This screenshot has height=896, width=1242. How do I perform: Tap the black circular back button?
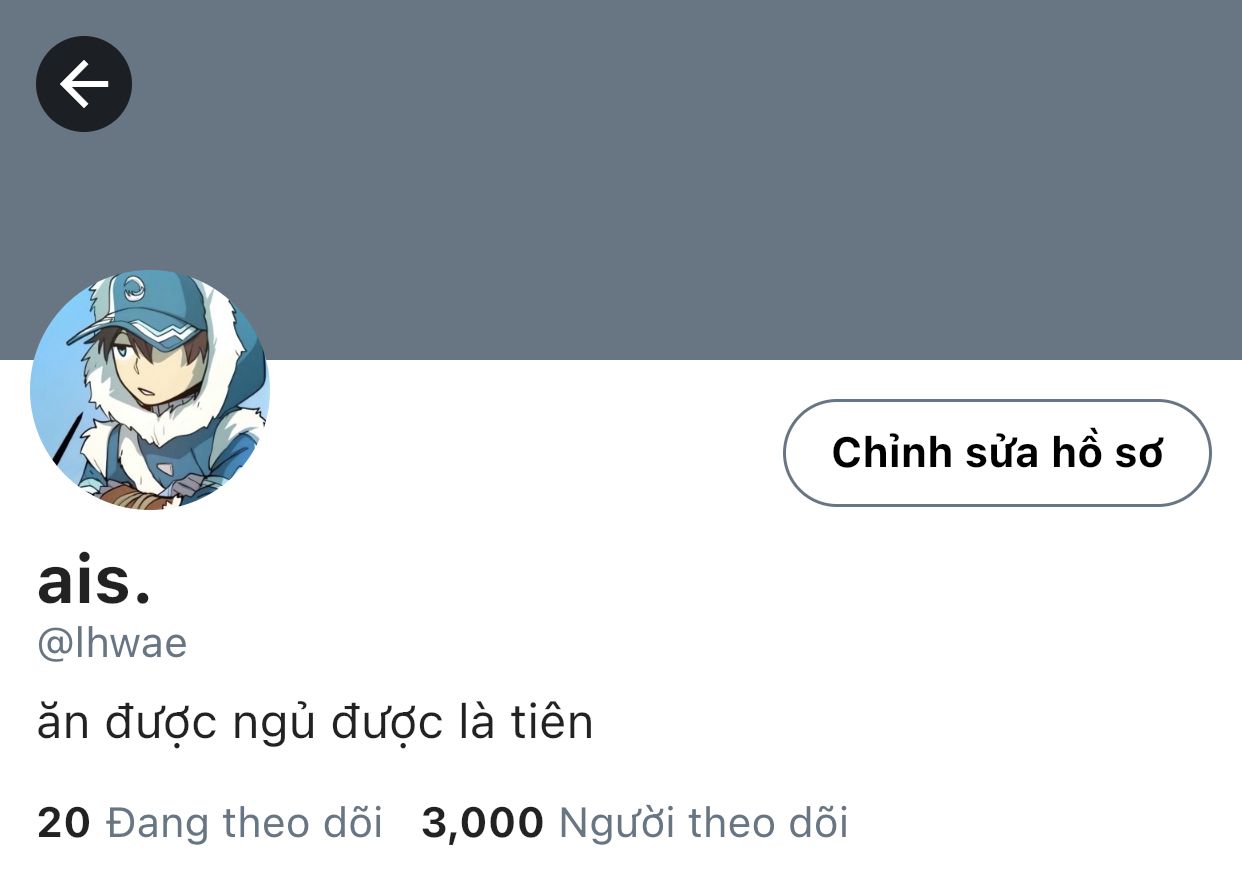coord(84,84)
